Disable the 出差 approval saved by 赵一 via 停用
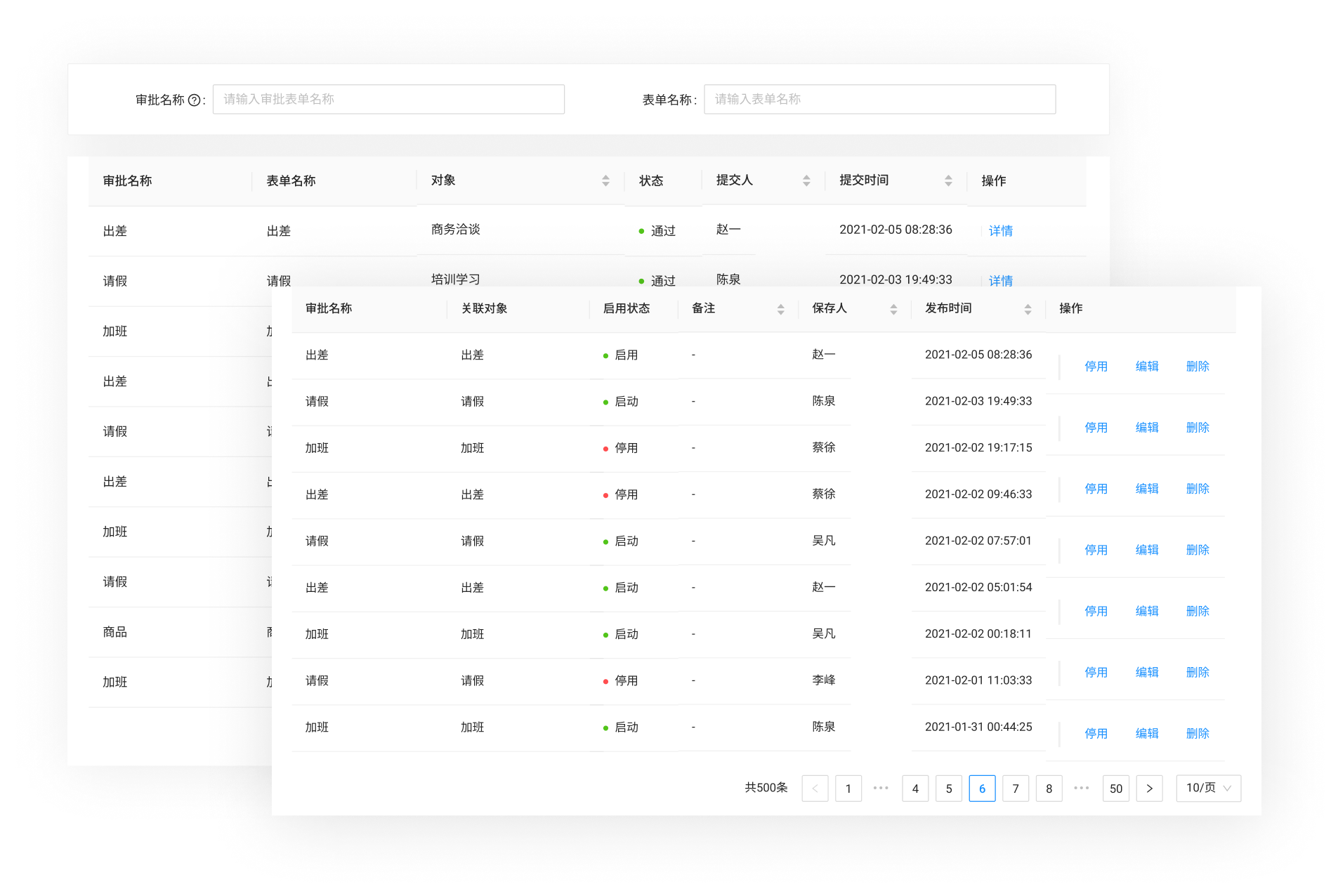 [1096, 366]
